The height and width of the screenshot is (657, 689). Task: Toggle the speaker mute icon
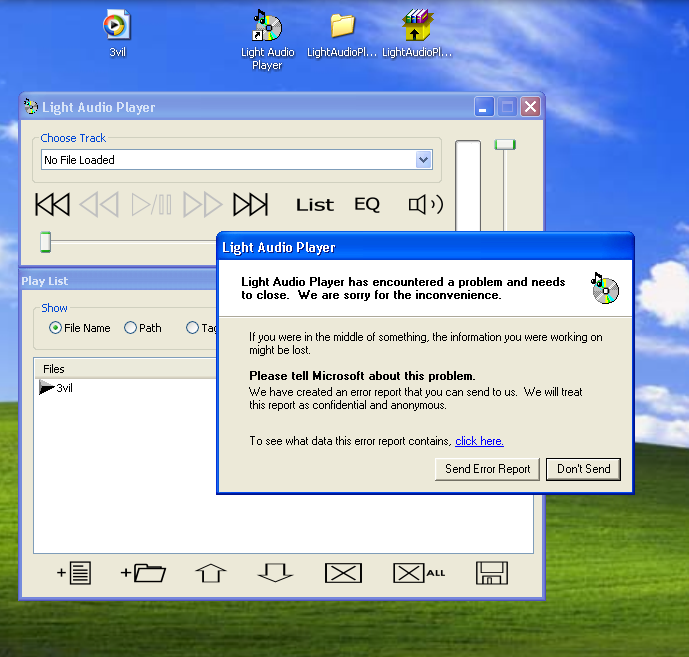point(425,205)
